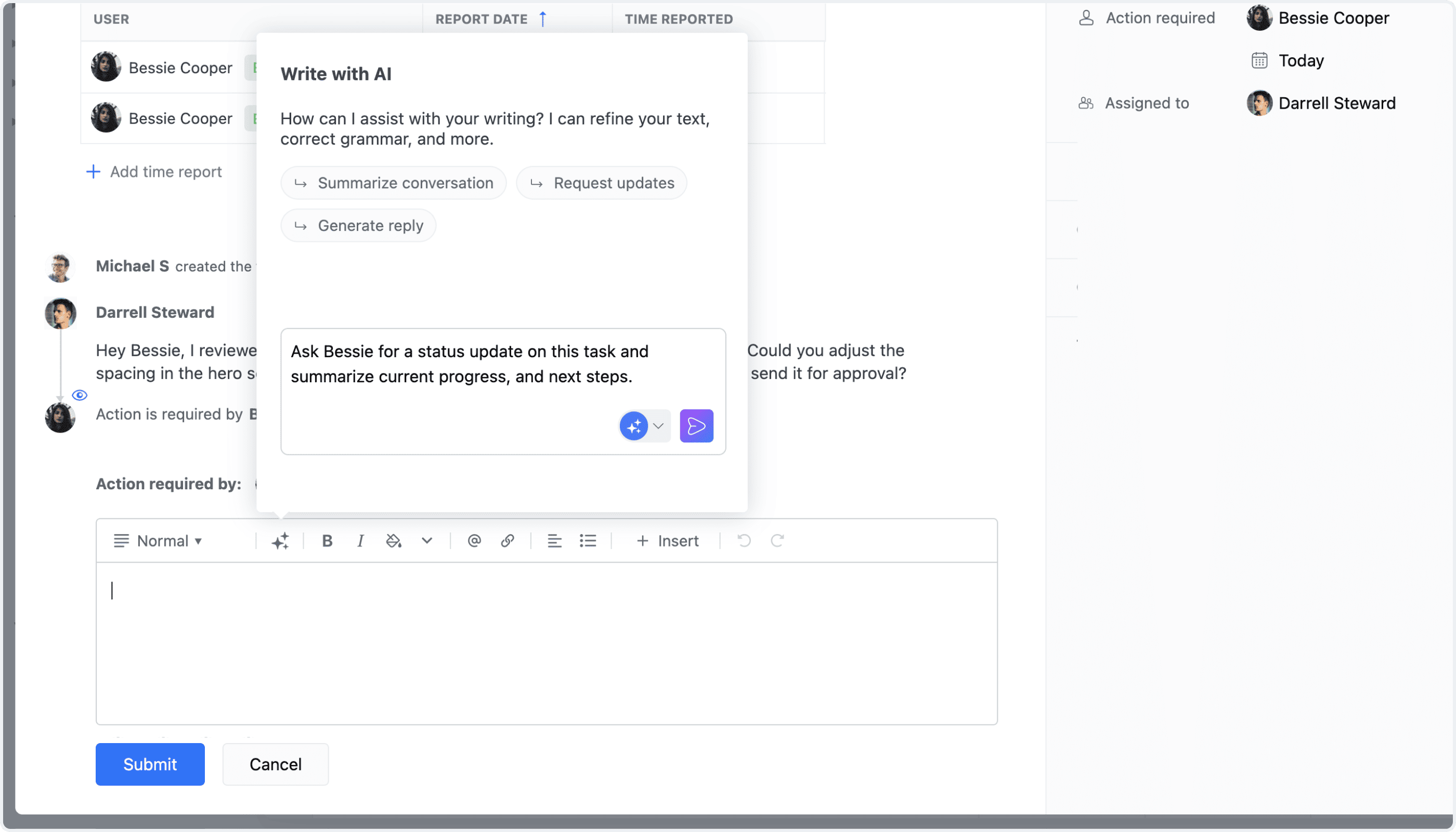Click the calendar icon beside Today

[x=1259, y=60]
